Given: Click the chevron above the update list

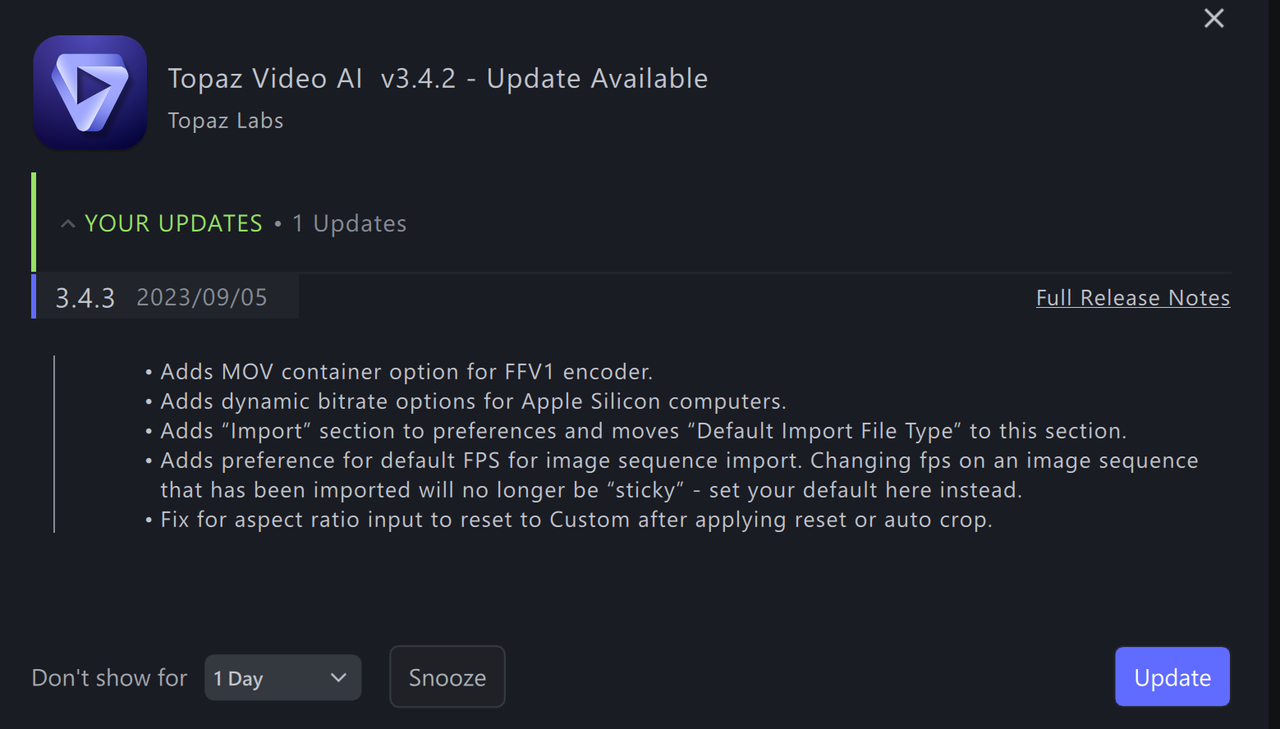Looking at the screenshot, I should click(67, 223).
